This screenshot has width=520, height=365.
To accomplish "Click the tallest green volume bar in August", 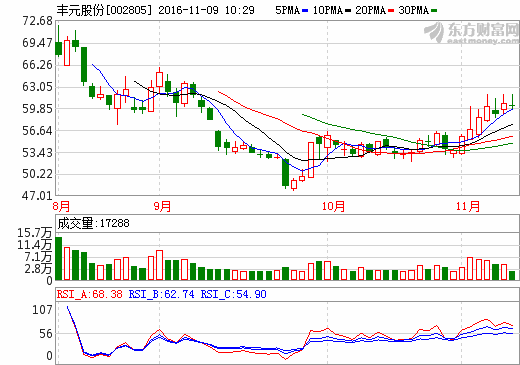I will 59,258.
